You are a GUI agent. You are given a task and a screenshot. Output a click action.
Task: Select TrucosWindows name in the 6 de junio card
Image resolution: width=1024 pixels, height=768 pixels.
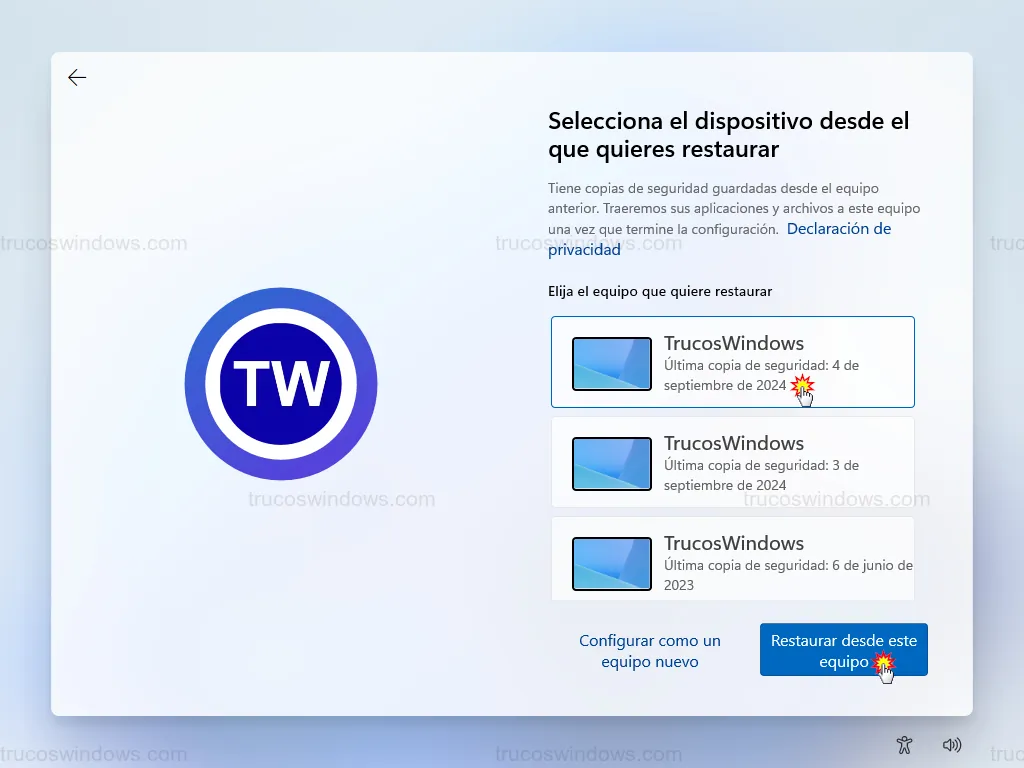pos(734,543)
